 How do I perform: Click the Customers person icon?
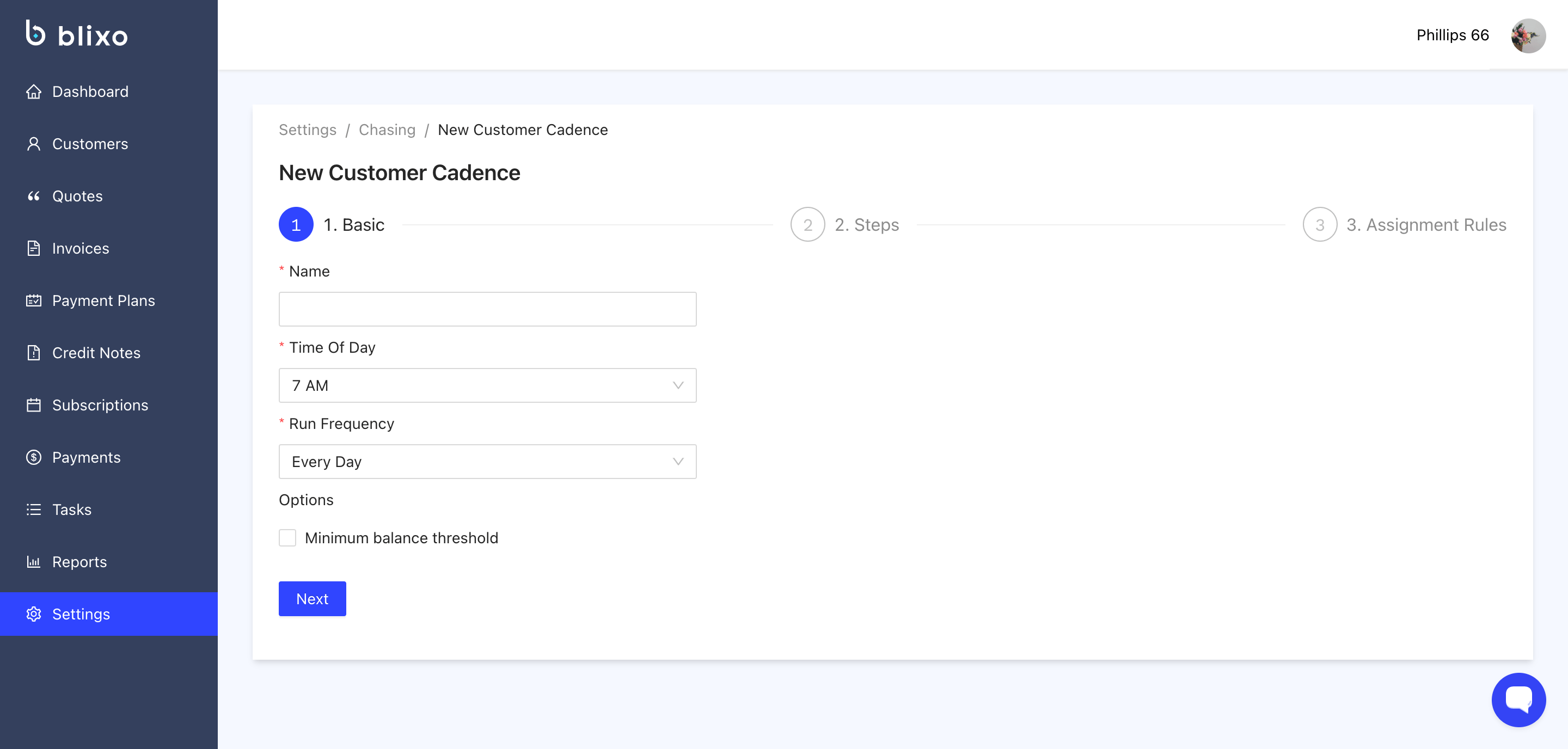click(33, 144)
